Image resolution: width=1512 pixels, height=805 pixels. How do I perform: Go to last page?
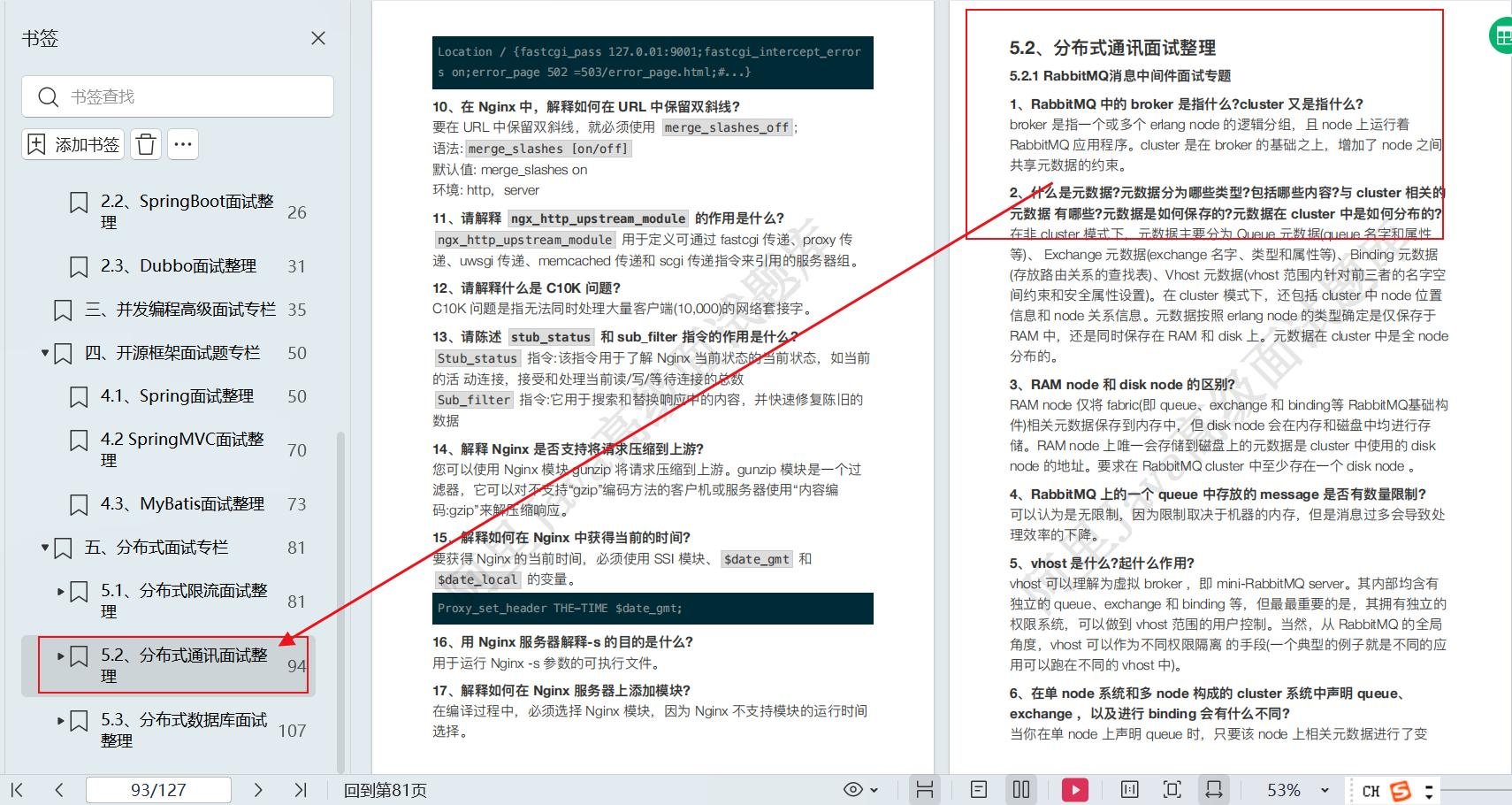300,790
